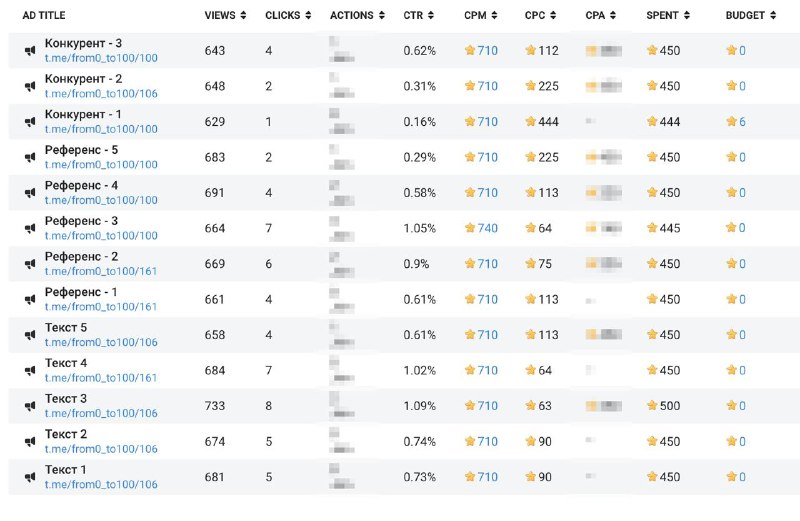Click spent star icon in Текст 3 row

coord(652,406)
